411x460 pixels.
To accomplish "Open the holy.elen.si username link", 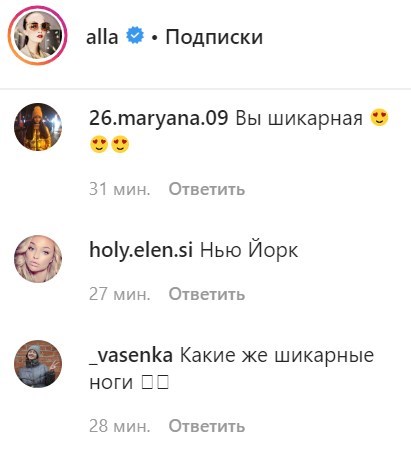I will [141, 250].
